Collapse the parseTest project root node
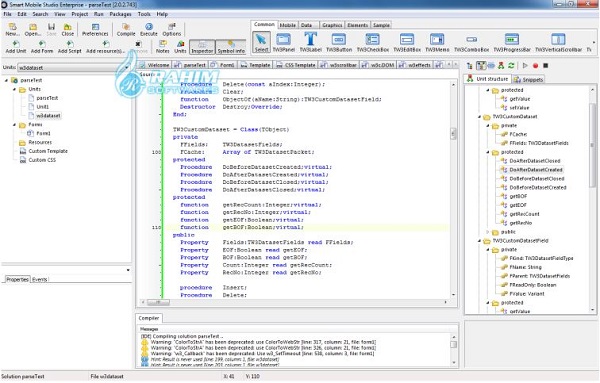Image resolution: width=600 pixels, height=383 pixels. [6, 80]
